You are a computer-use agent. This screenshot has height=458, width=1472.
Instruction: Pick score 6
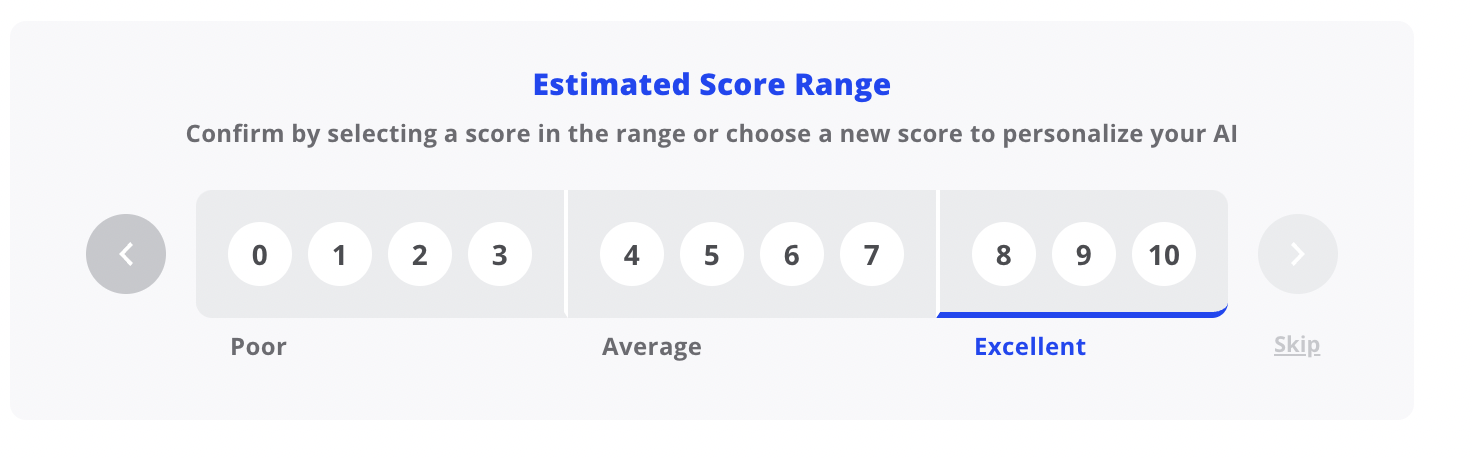click(792, 255)
